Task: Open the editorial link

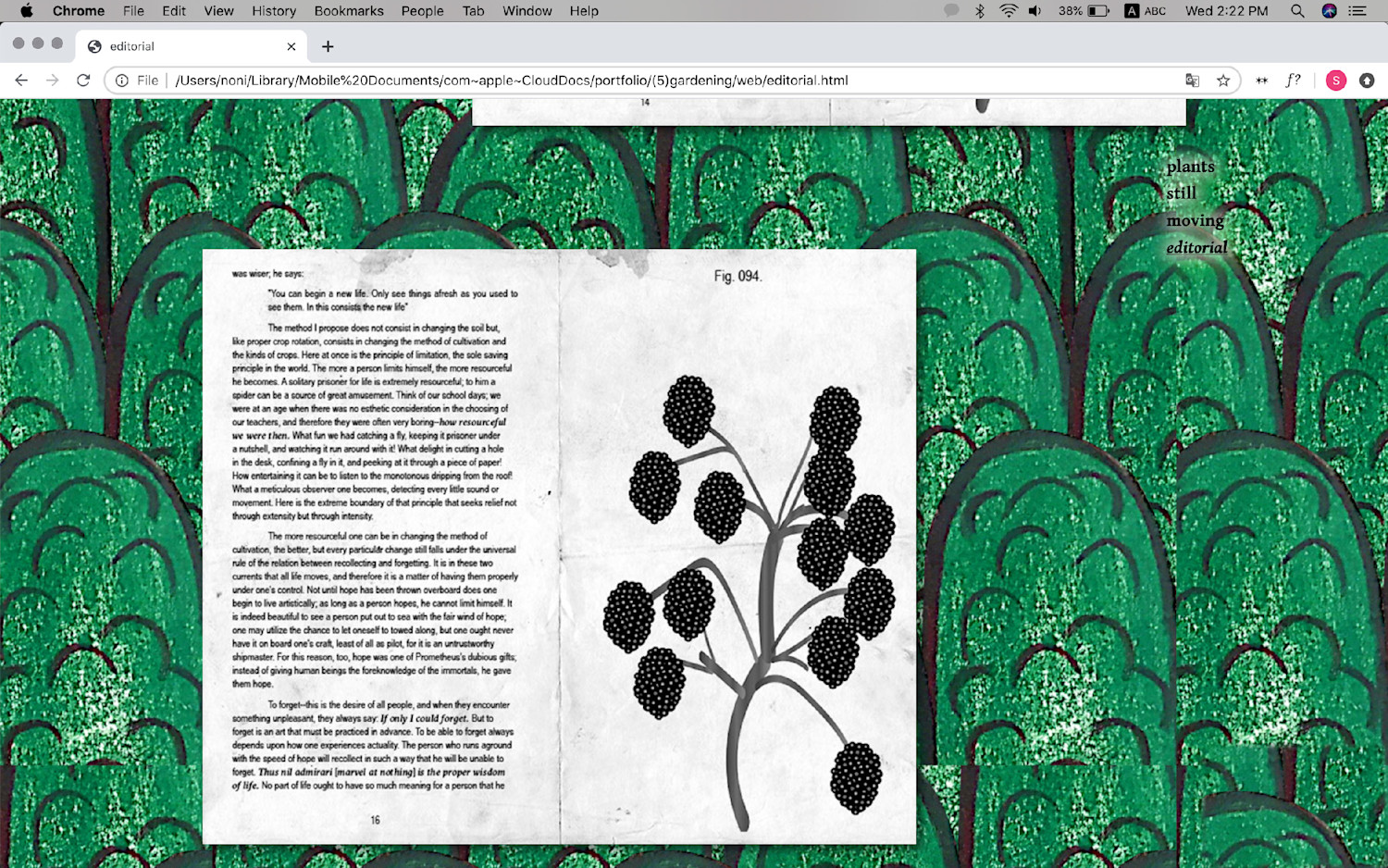Action: point(1196,248)
